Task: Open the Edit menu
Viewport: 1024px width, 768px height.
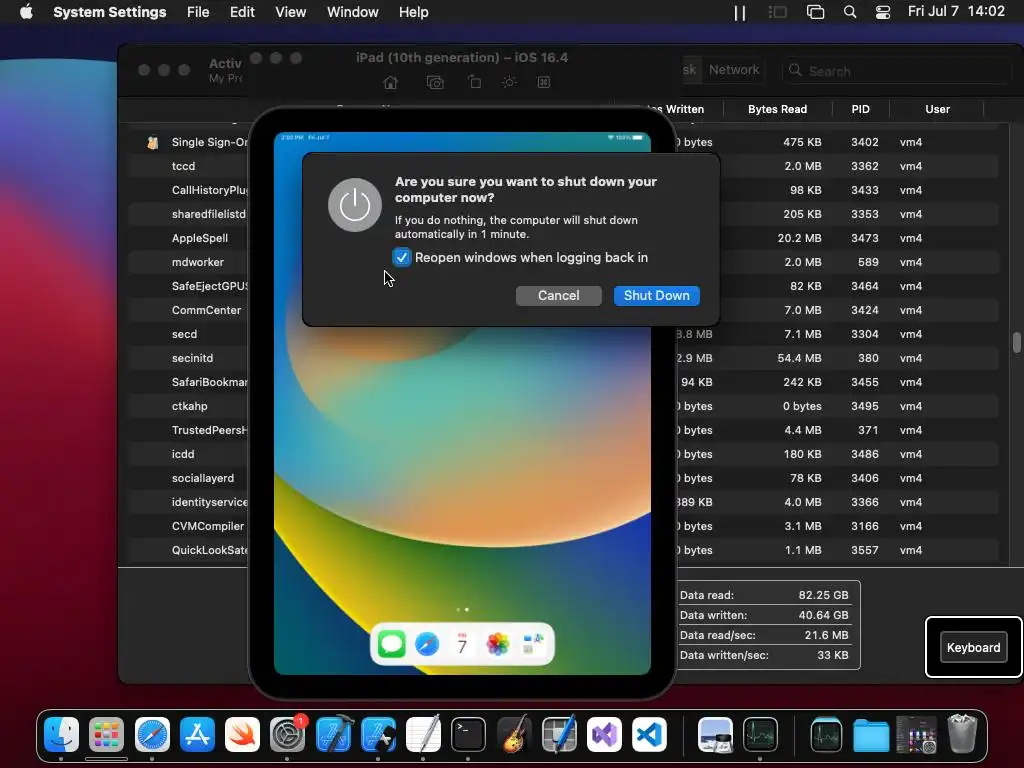Action: click(x=242, y=12)
